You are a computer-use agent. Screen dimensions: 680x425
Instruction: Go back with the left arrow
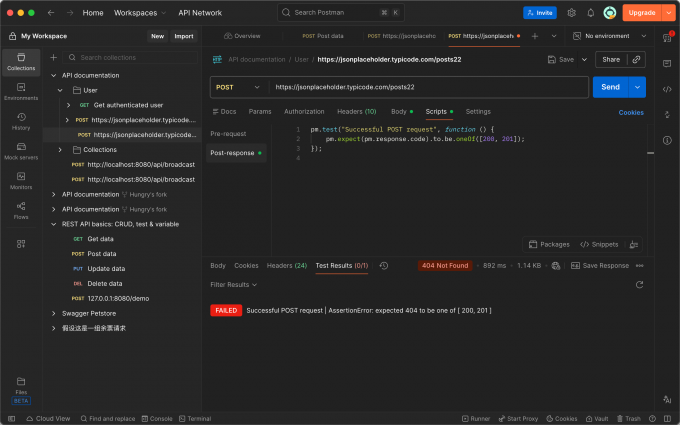[x=51, y=13]
